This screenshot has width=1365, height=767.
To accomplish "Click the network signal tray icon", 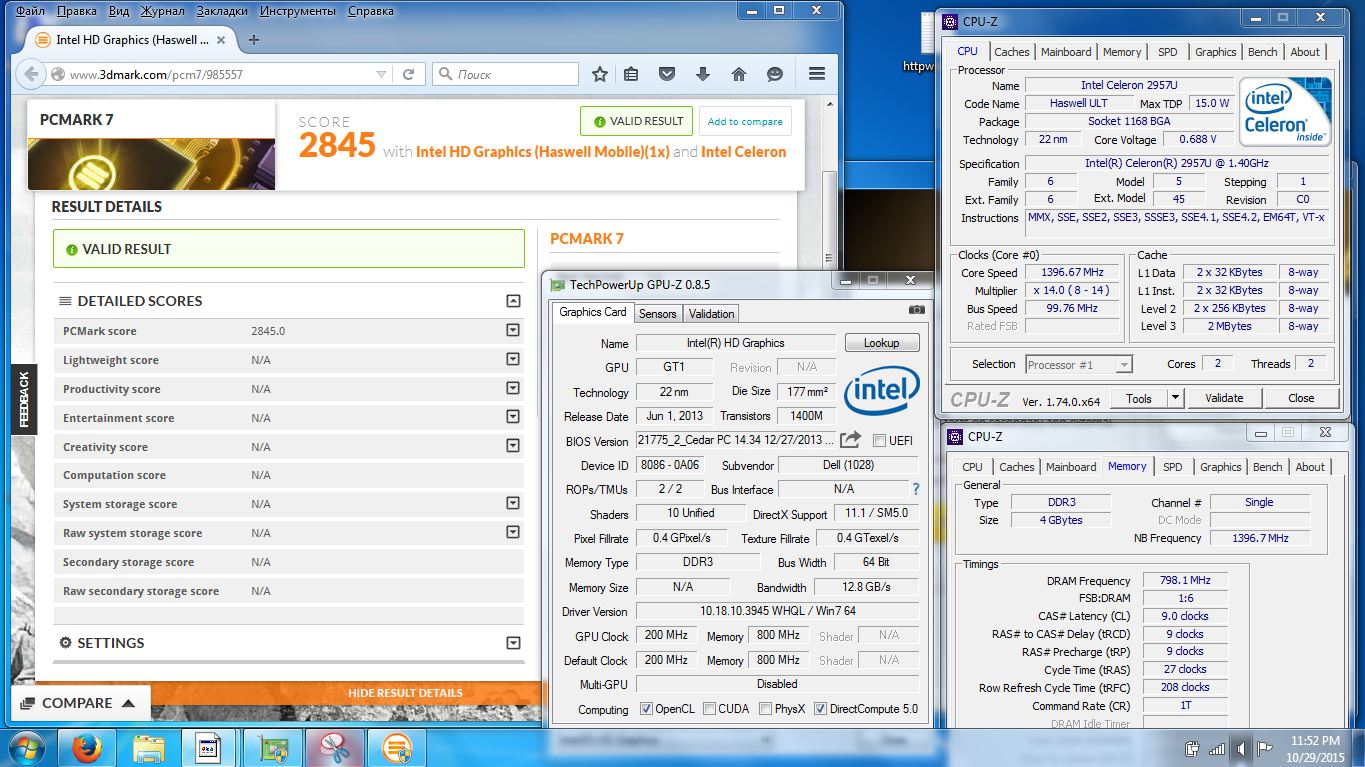I will coord(1217,748).
